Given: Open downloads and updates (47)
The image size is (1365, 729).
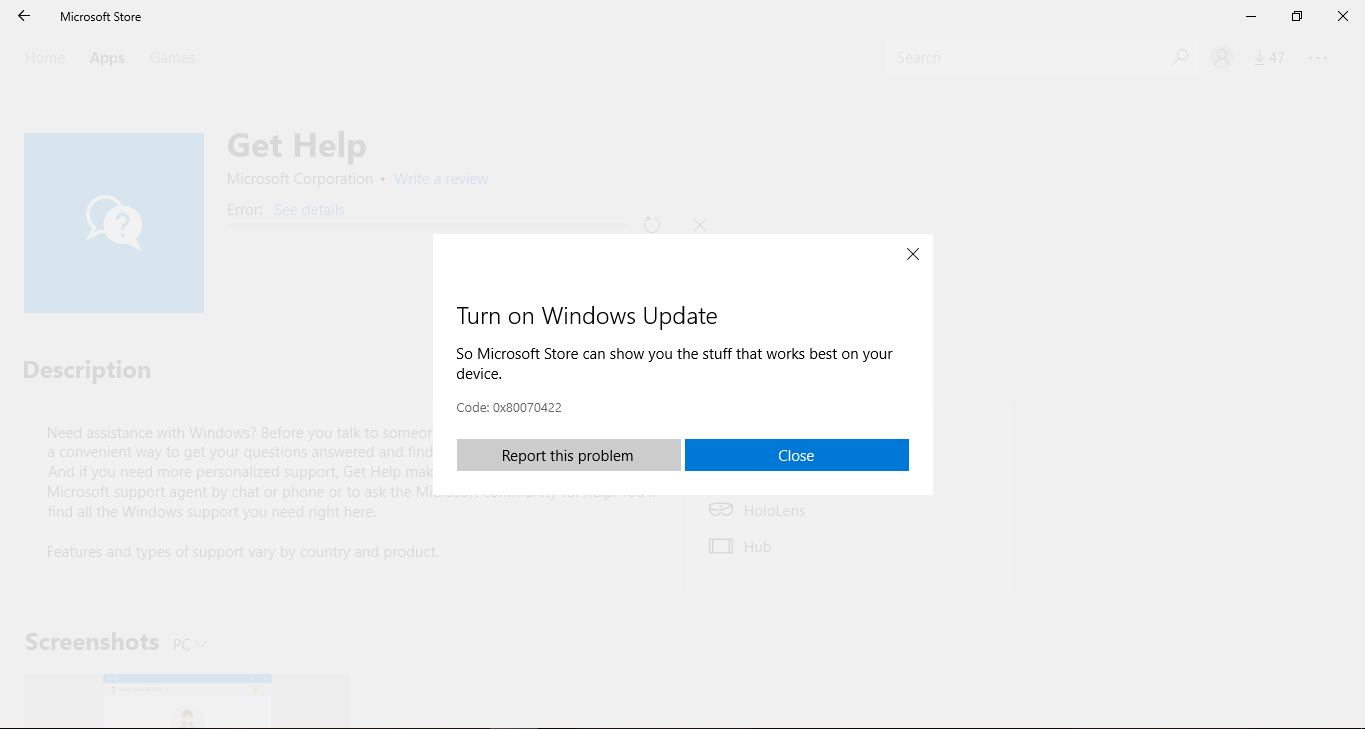Looking at the screenshot, I should (1269, 58).
